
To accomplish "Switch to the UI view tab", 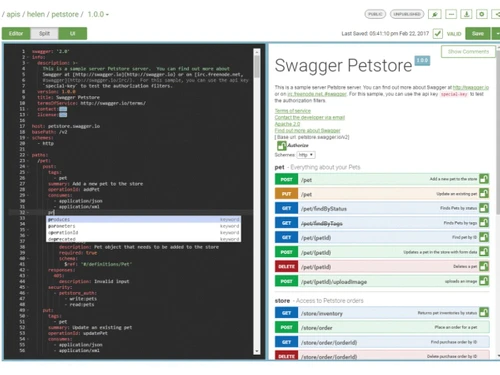I will click(73, 34).
